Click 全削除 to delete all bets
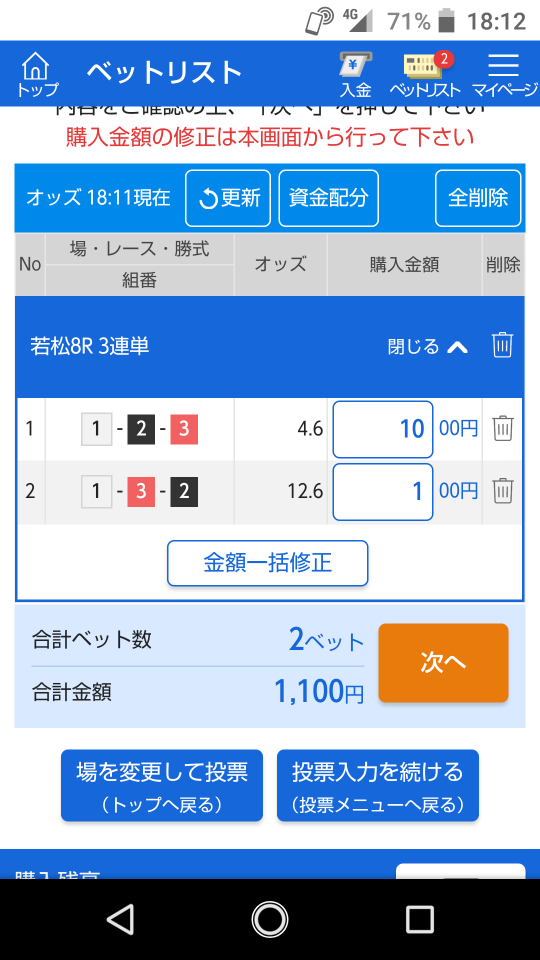The height and width of the screenshot is (960, 540). [x=478, y=198]
